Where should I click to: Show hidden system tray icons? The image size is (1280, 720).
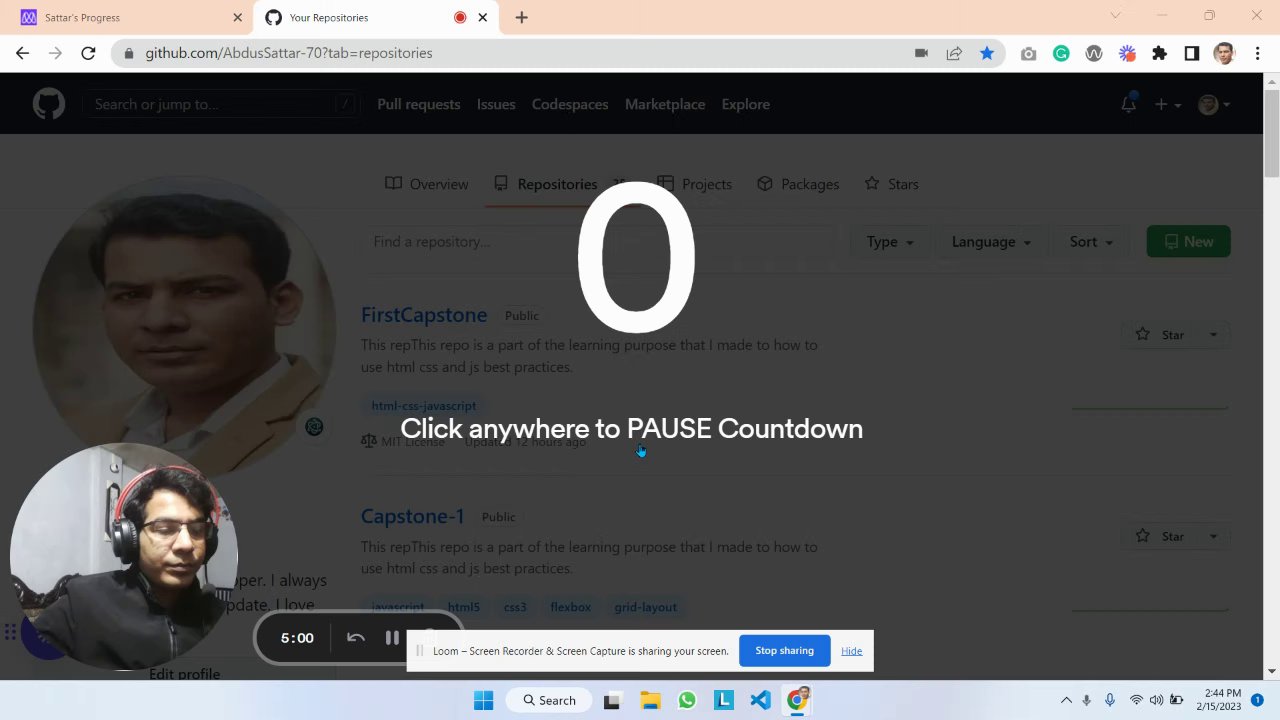[1066, 700]
